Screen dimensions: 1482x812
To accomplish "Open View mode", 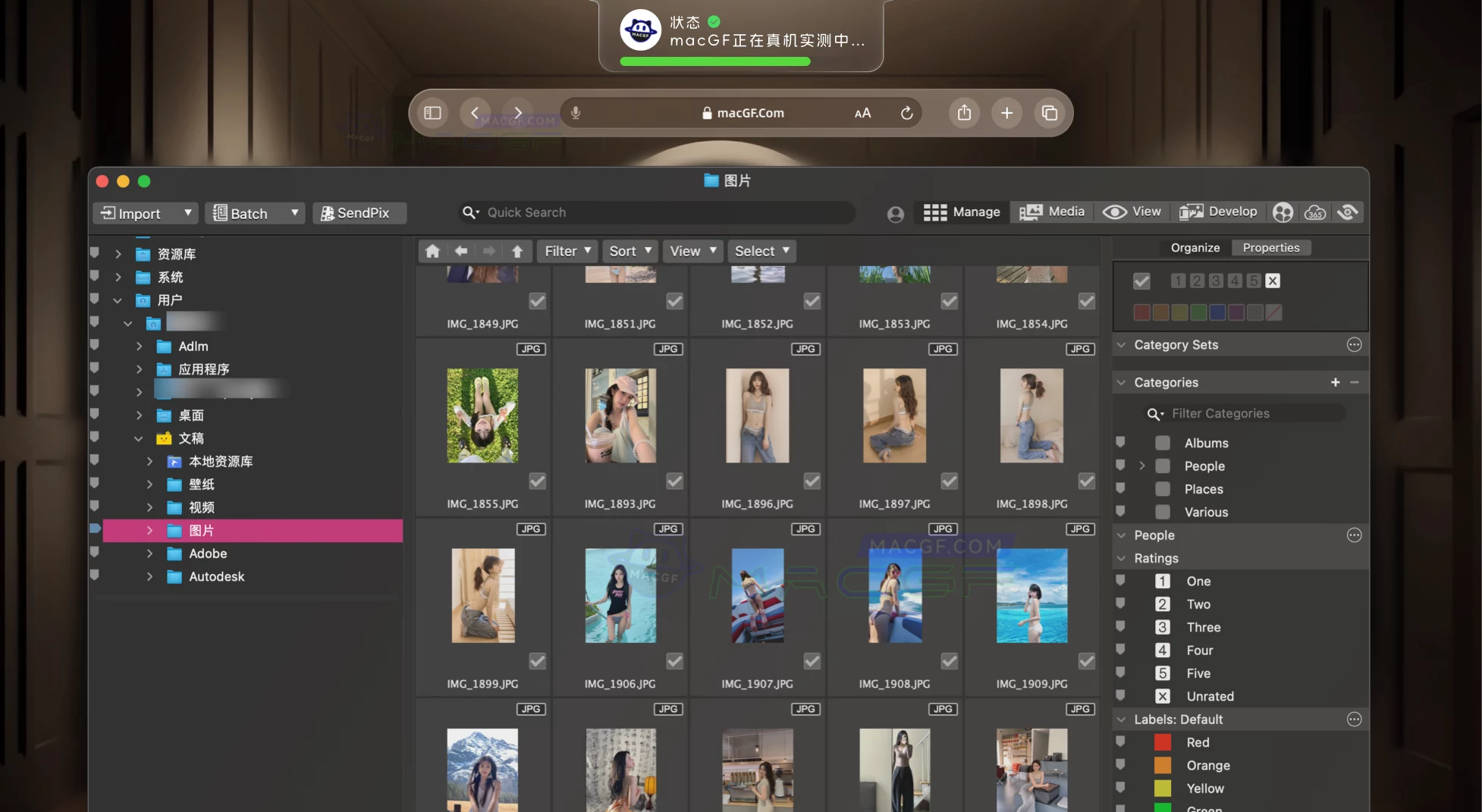I will pyautogui.click(x=1132, y=212).
